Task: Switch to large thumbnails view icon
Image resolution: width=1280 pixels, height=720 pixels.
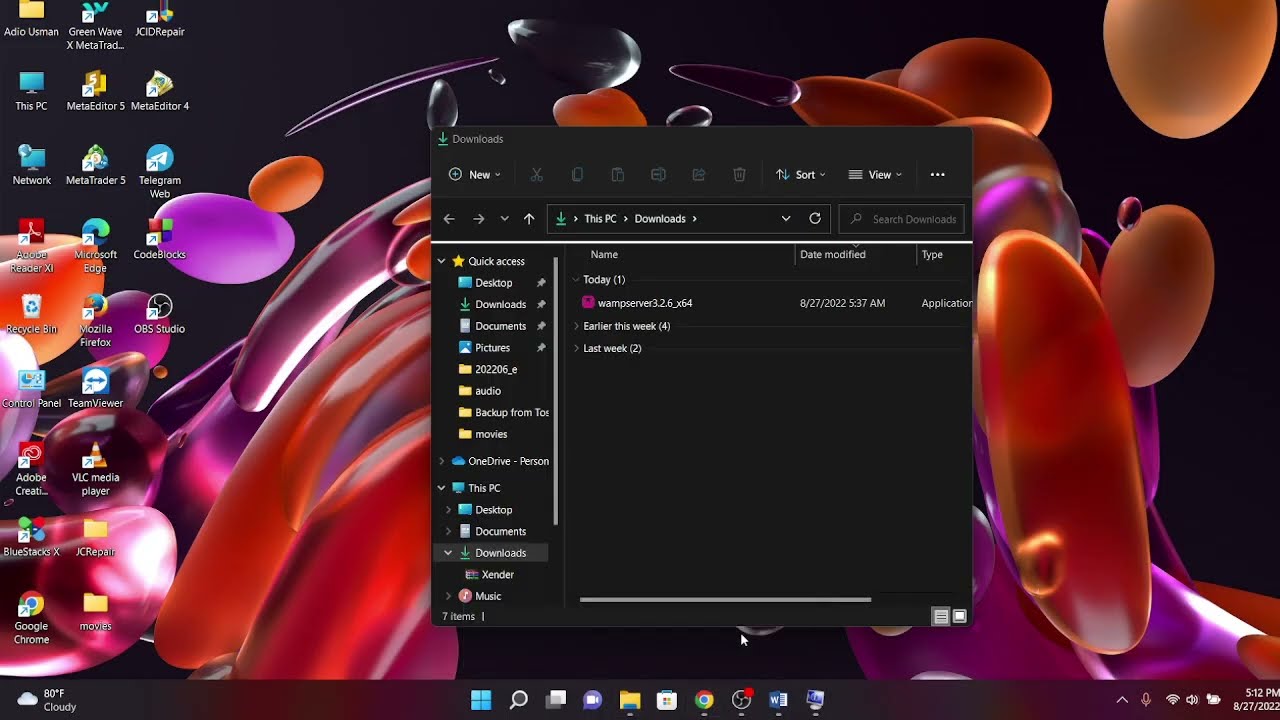Action: point(960,617)
